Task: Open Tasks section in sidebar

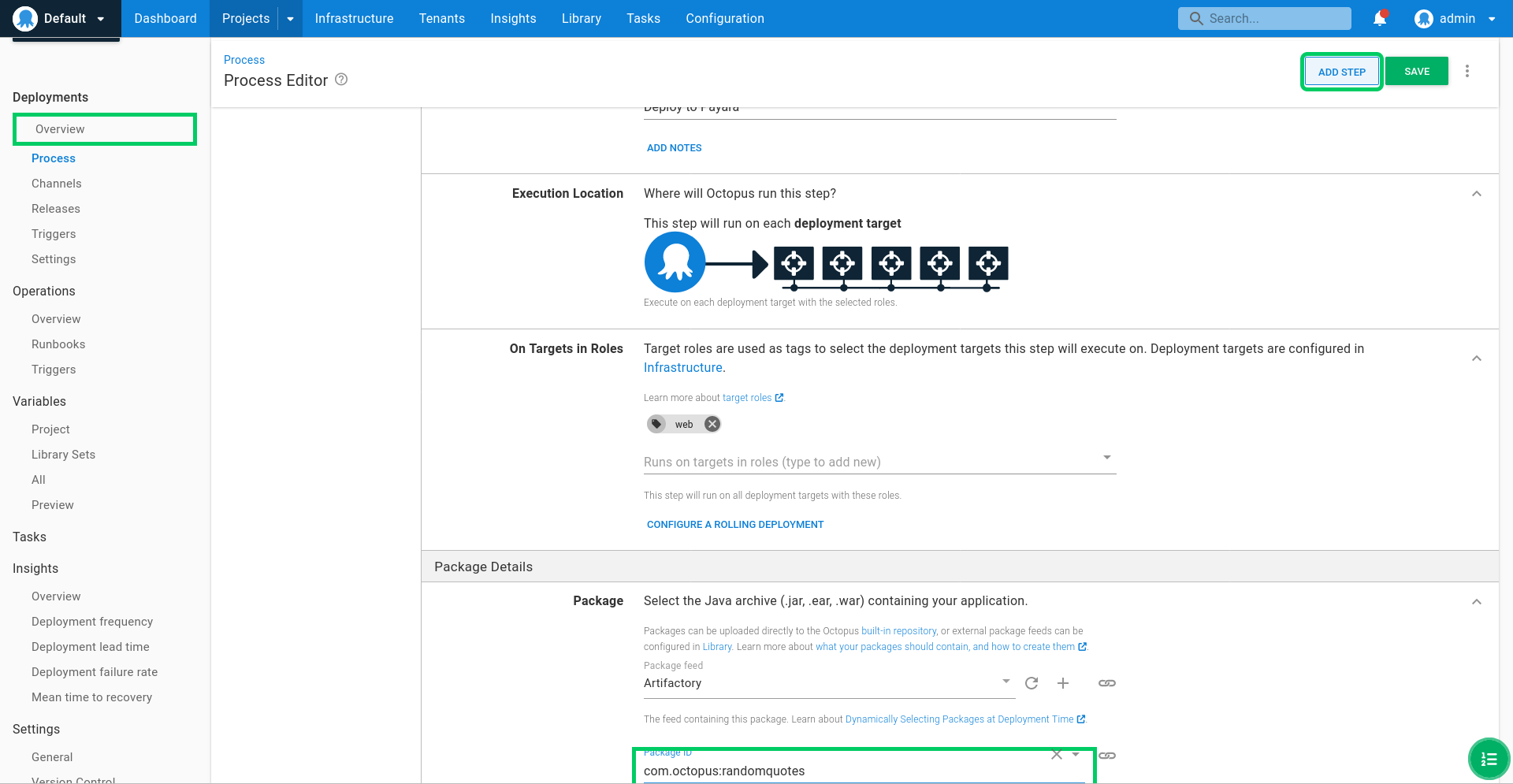Action: pyautogui.click(x=29, y=537)
